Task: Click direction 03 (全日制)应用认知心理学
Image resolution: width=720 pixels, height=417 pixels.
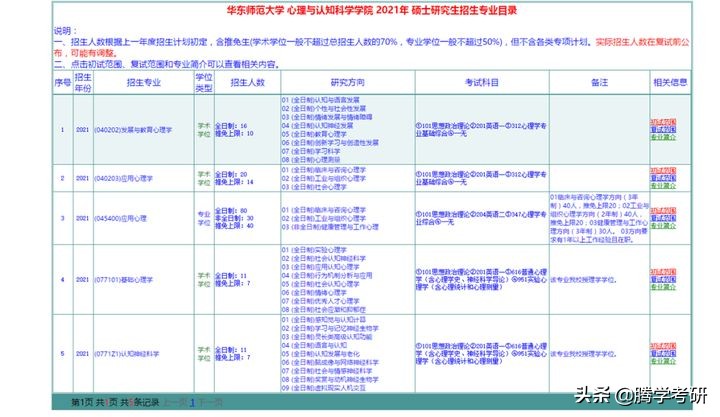Action: (x=321, y=267)
